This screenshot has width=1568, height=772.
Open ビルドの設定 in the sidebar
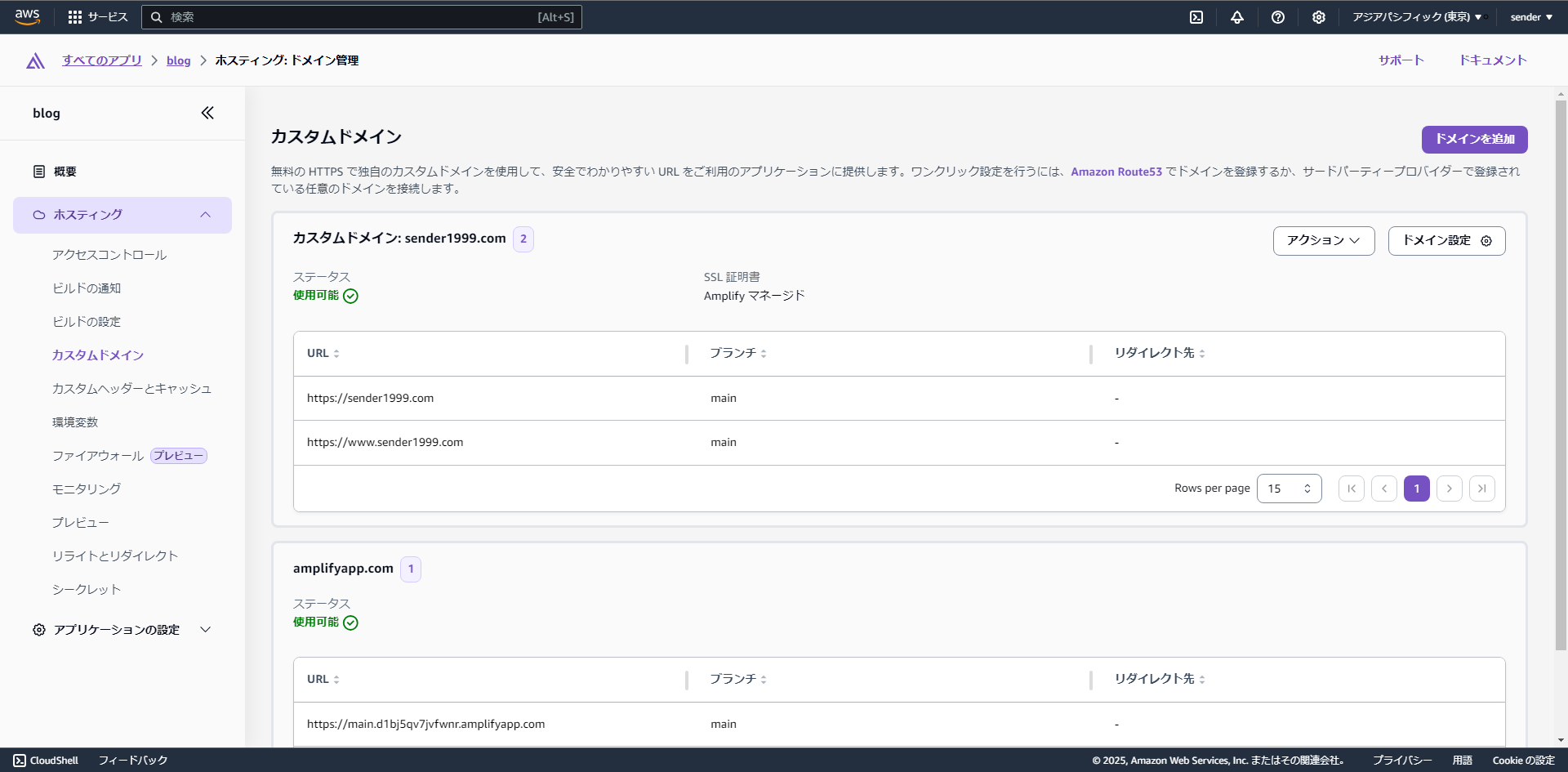[x=87, y=322]
